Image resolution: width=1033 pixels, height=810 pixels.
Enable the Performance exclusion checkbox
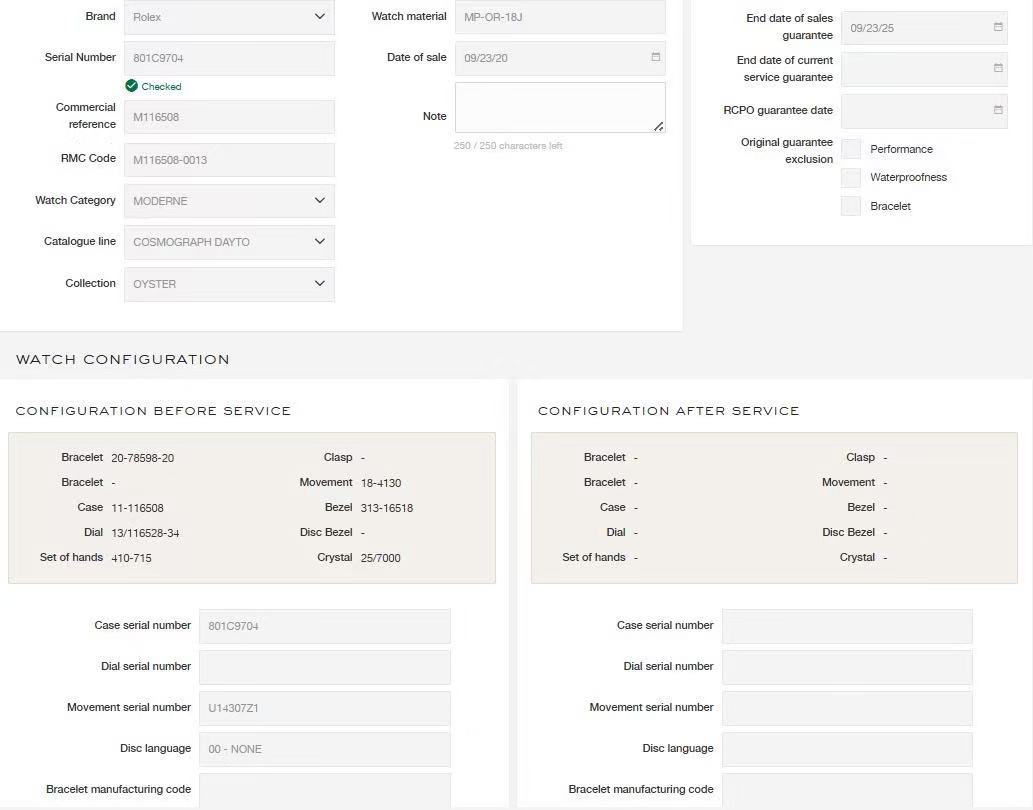coord(851,149)
